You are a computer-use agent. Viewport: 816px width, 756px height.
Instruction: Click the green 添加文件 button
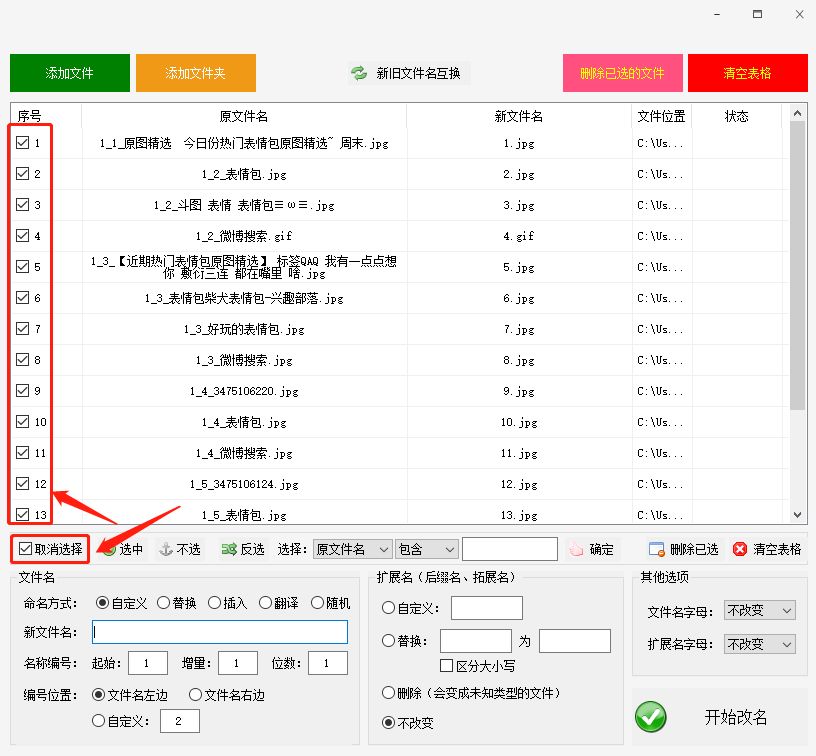(x=69, y=71)
